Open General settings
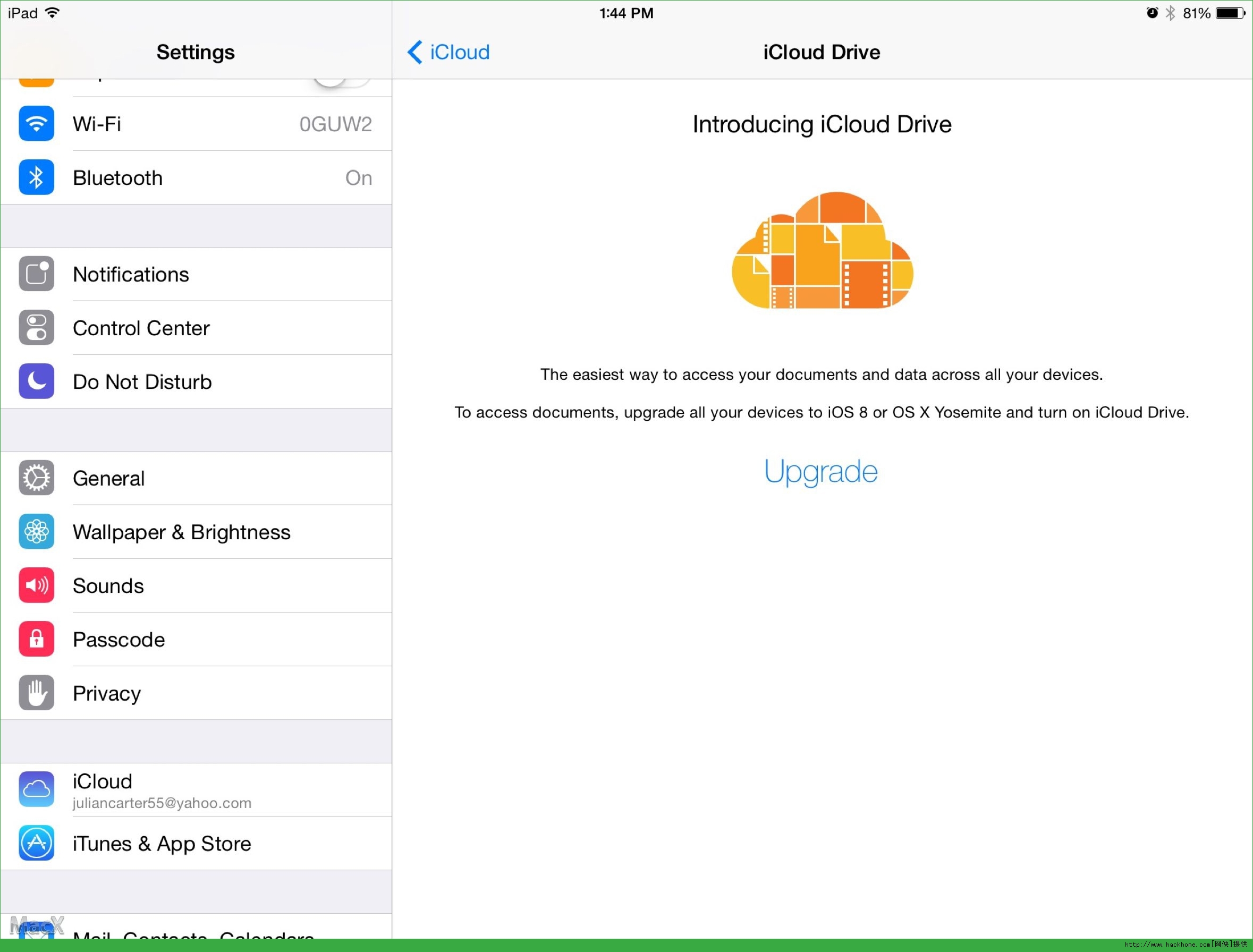This screenshot has height=952, width=1253. 196,478
